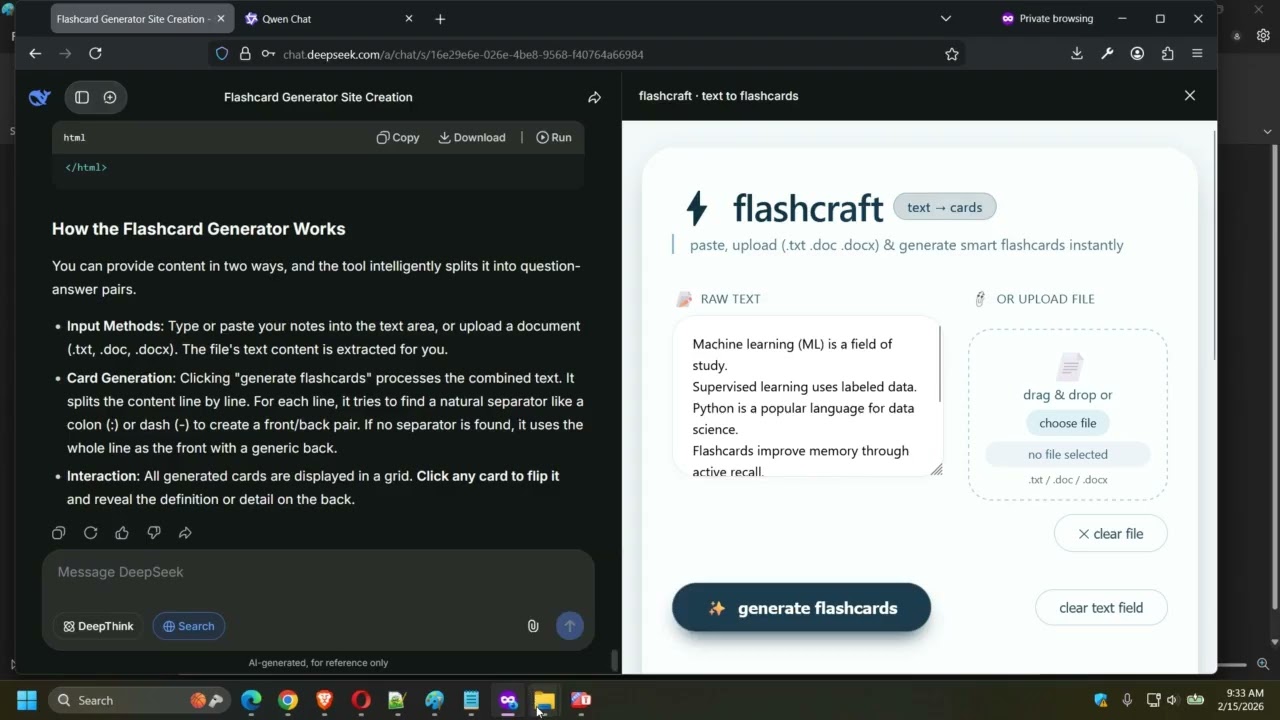Close the Qwen Chat tab
Screen dimensions: 1280x720
pyautogui.click(x=408, y=19)
